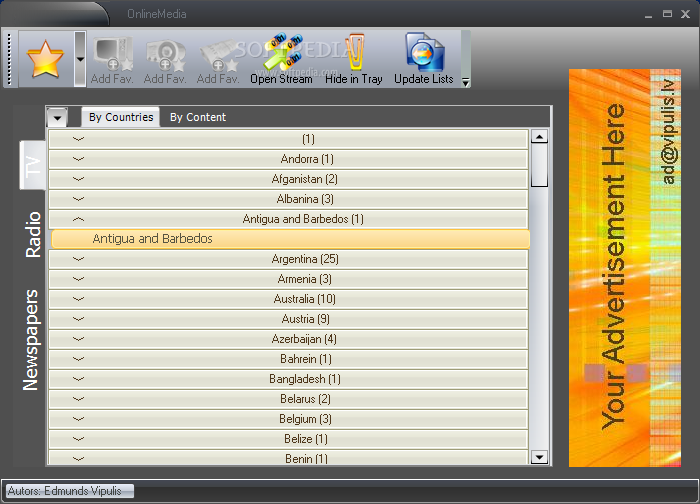Expand the Benin (1) group
The height and width of the screenshot is (504, 700).
click(288, 458)
